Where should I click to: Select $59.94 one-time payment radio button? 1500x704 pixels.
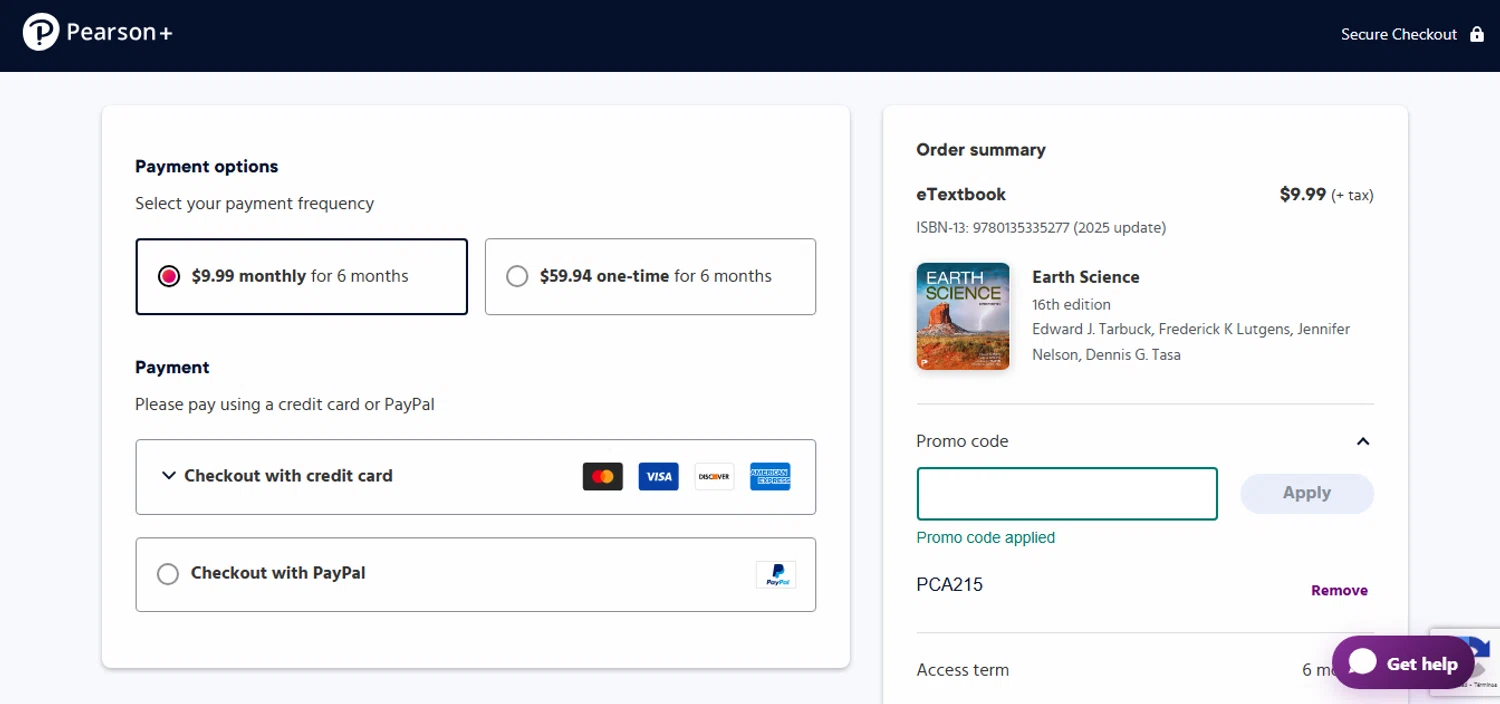tap(517, 276)
